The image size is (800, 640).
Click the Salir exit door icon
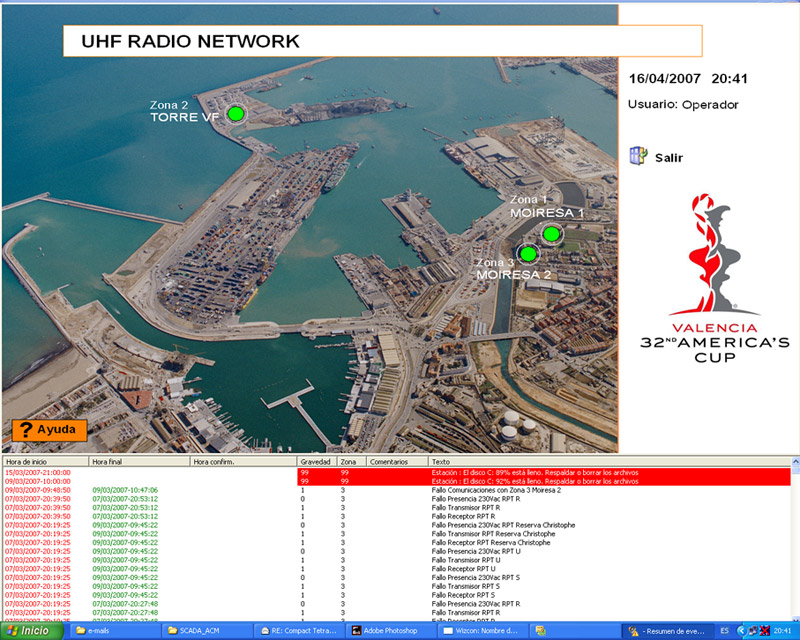point(638,156)
